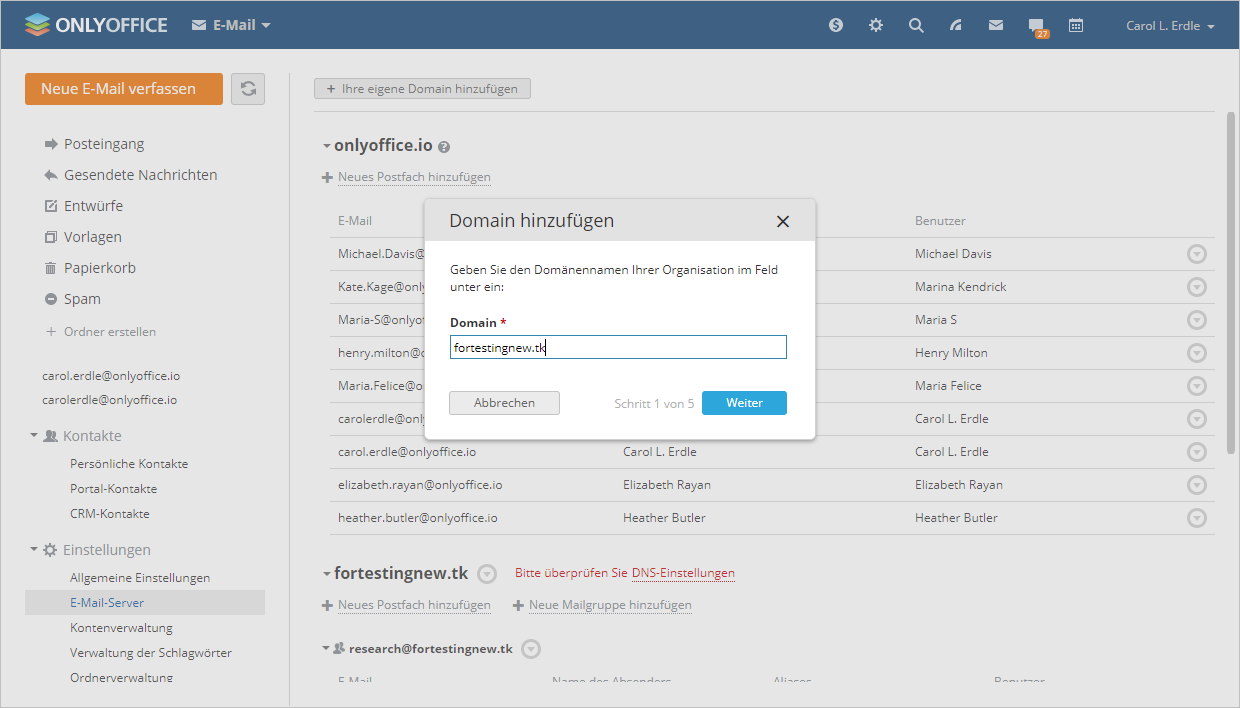Open actions dropdown next to fortestingnew.tk

coord(486,574)
